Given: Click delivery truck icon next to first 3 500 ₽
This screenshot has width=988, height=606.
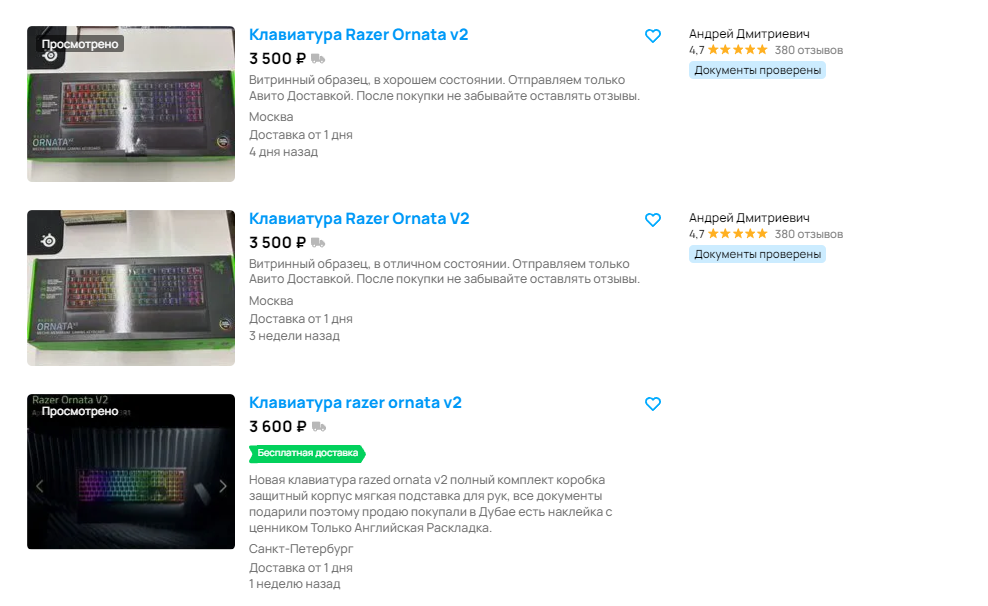Looking at the screenshot, I should (318, 59).
